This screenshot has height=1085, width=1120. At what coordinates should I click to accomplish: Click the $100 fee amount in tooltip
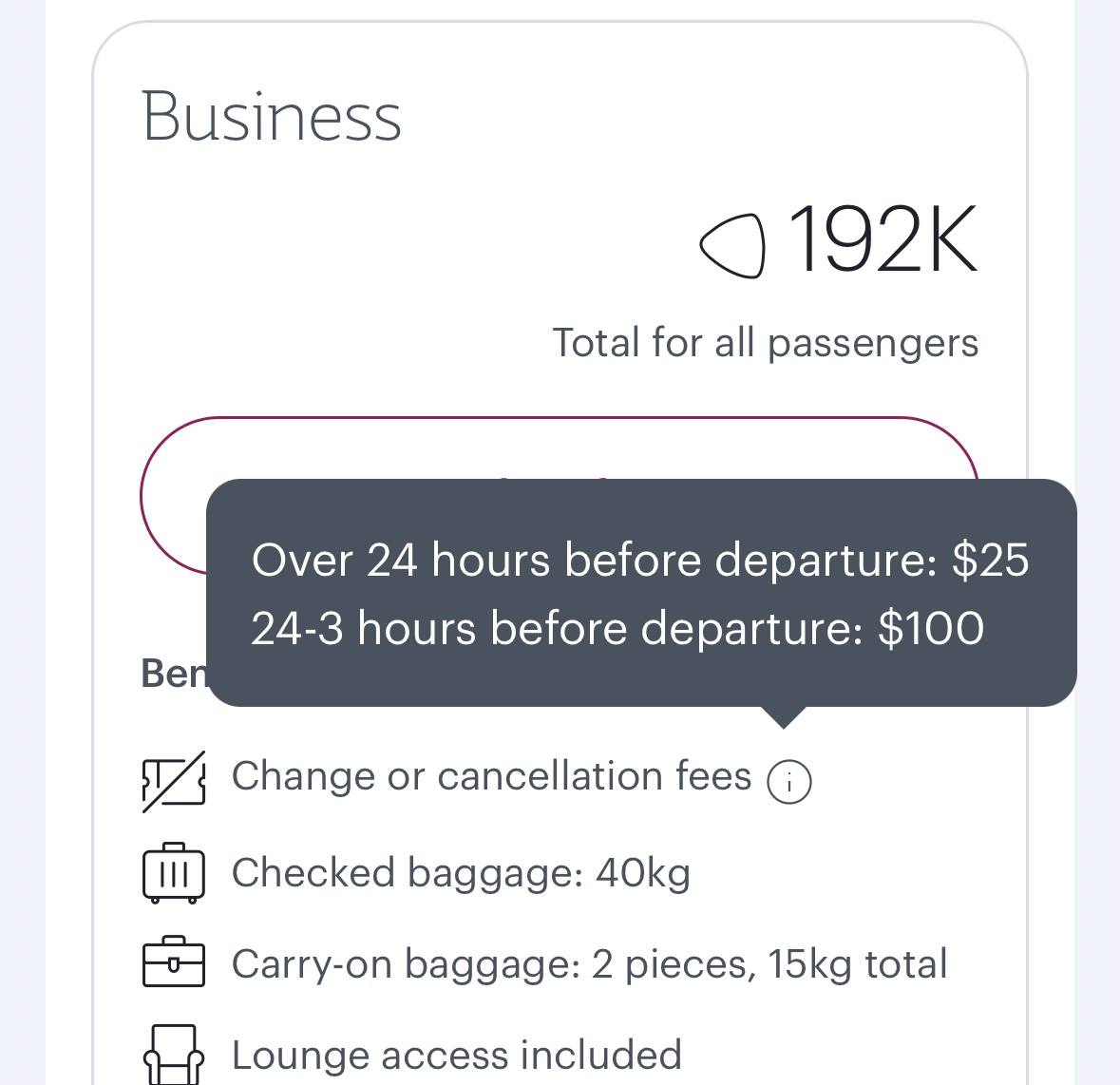coord(931,628)
